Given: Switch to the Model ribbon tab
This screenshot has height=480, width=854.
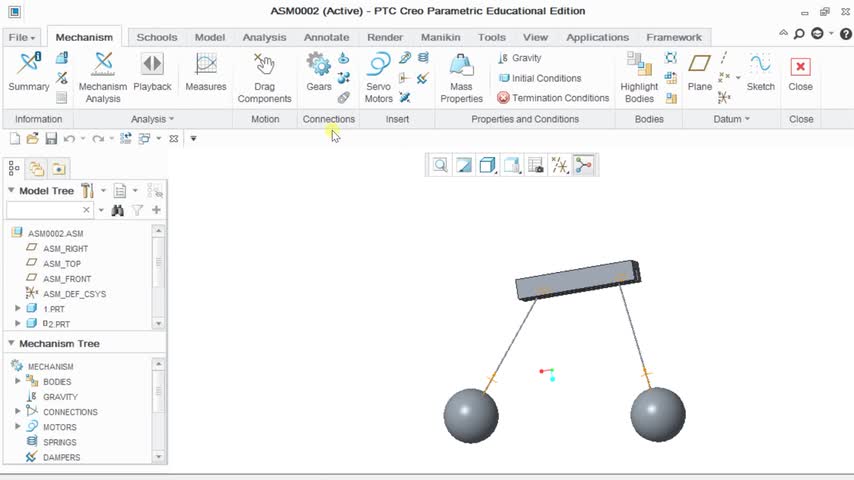Looking at the screenshot, I should click(x=210, y=37).
